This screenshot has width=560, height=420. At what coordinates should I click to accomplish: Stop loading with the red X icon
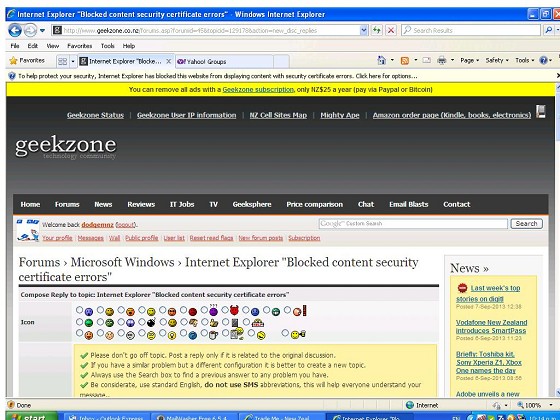pos(391,30)
